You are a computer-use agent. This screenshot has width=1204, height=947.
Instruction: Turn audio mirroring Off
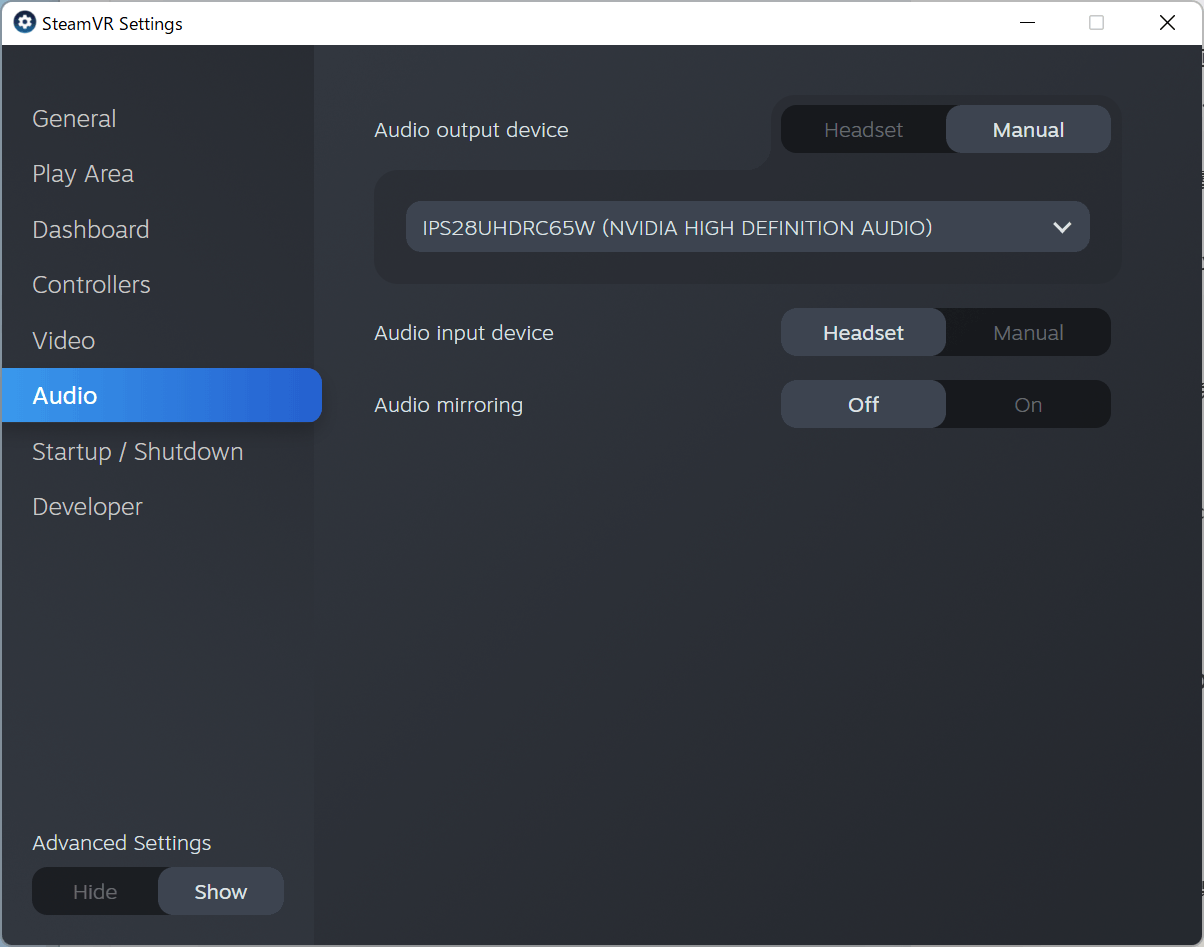pyautogui.click(x=863, y=405)
